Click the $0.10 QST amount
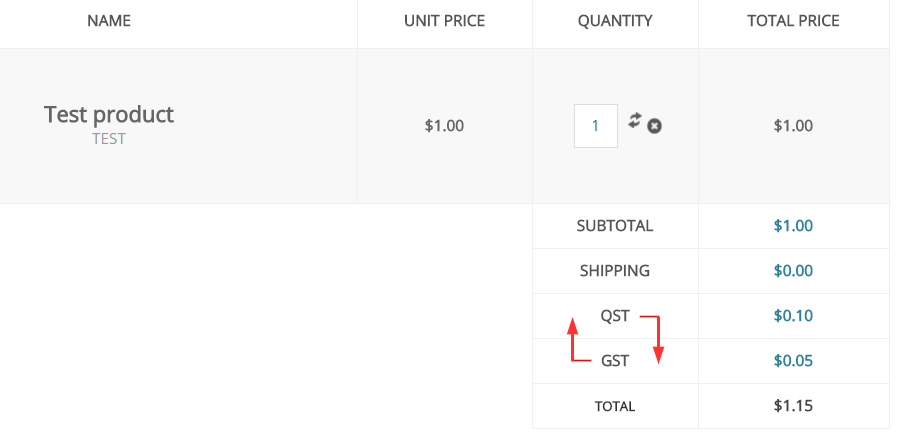 click(x=793, y=316)
